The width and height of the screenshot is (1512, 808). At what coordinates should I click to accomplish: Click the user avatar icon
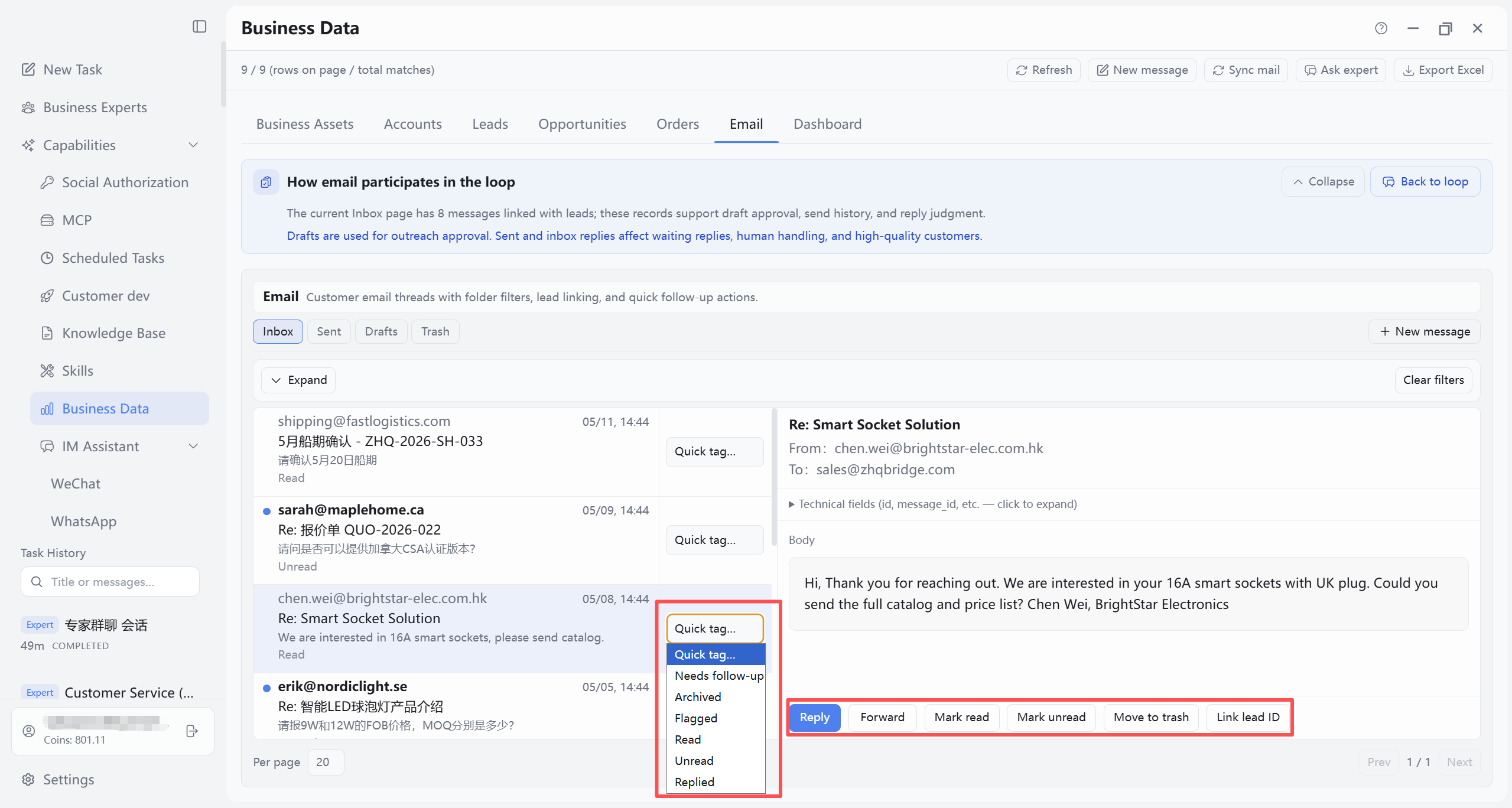(28, 731)
